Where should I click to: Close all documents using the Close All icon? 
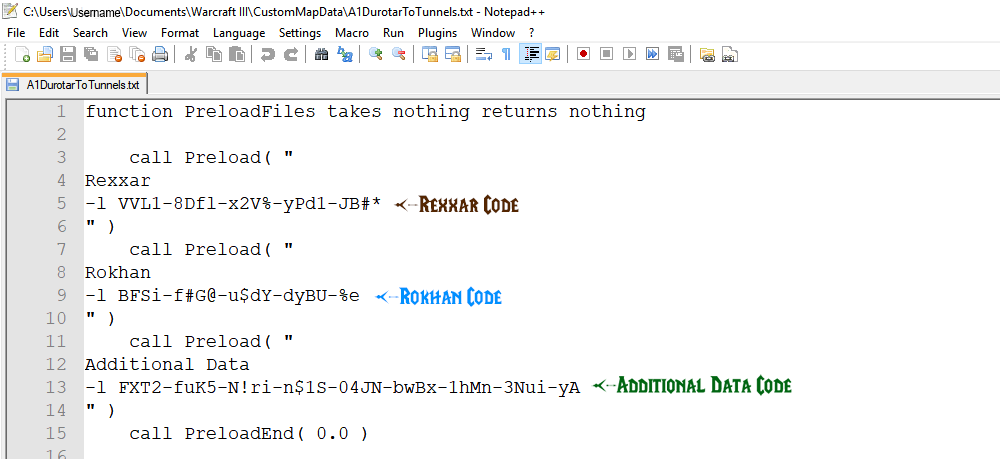[x=137, y=55]
